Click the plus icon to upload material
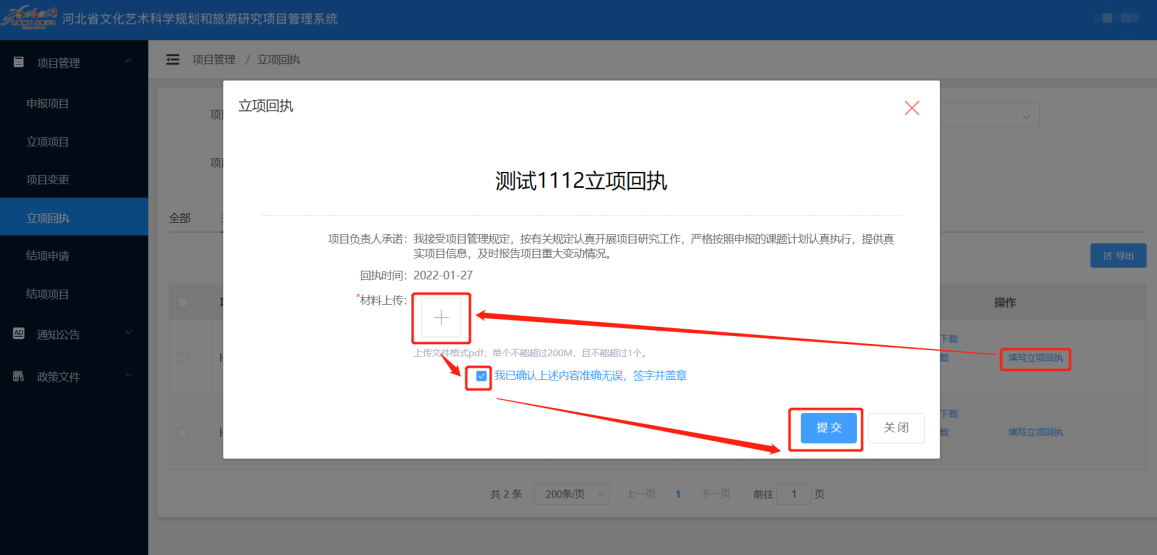 (441, 318)
